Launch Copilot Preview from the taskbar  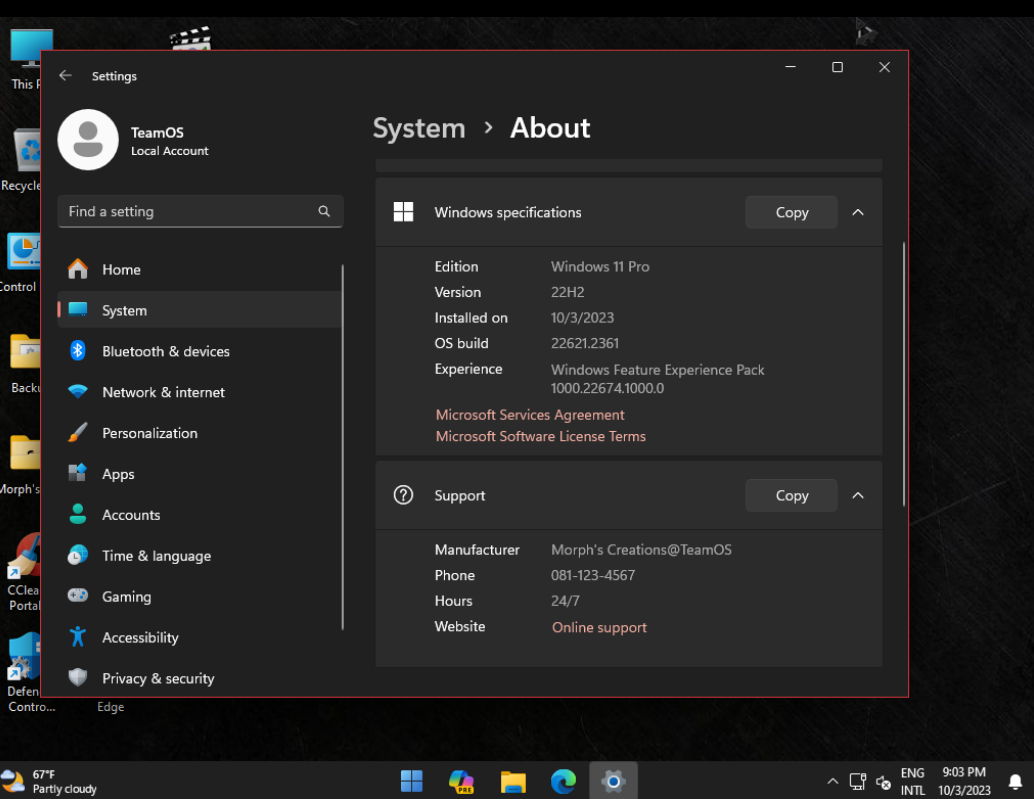tap(462, 781)
